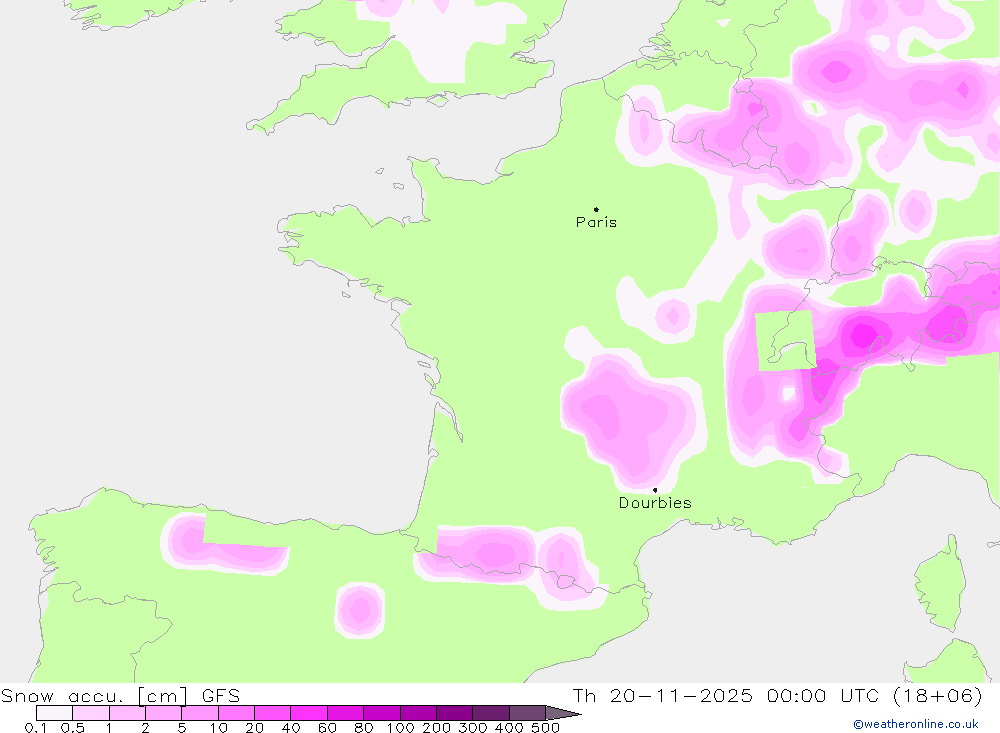The image size is (1000, 733).
Task: Pick the 5–10 cm legend swatch
Action: coord(200,713)
